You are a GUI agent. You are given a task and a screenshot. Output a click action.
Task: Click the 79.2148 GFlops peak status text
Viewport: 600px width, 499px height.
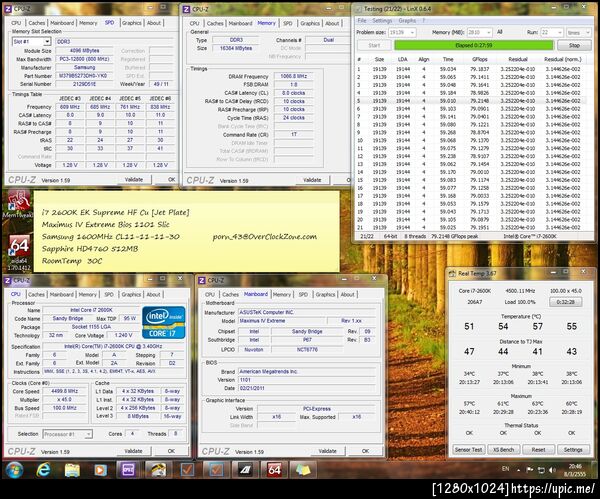tap(454, 236)
